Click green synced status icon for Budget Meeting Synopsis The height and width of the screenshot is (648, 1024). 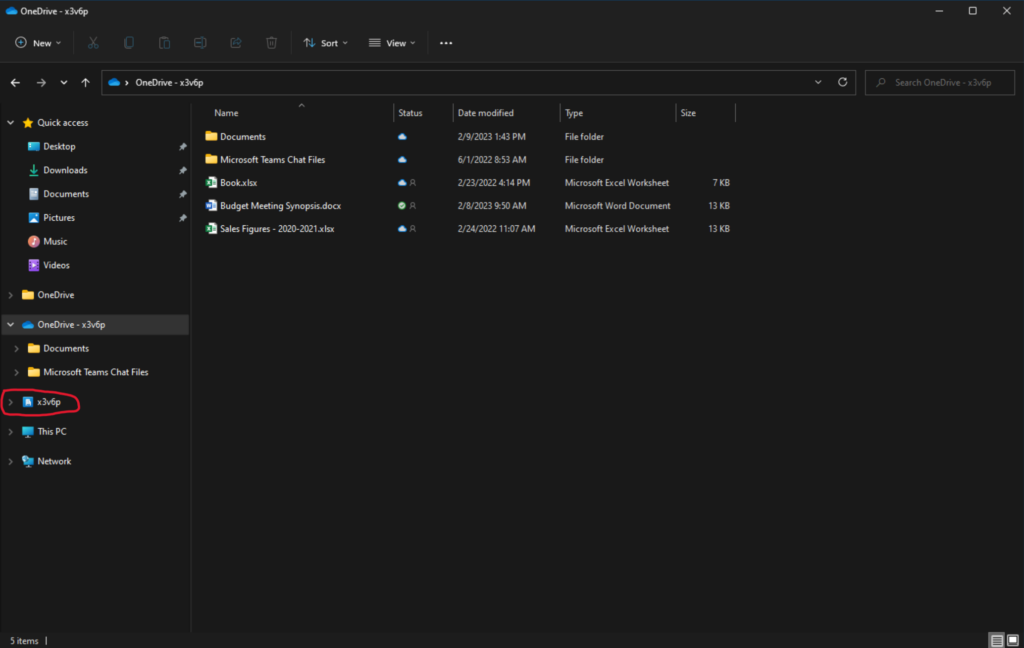click(x=402, y=206)
